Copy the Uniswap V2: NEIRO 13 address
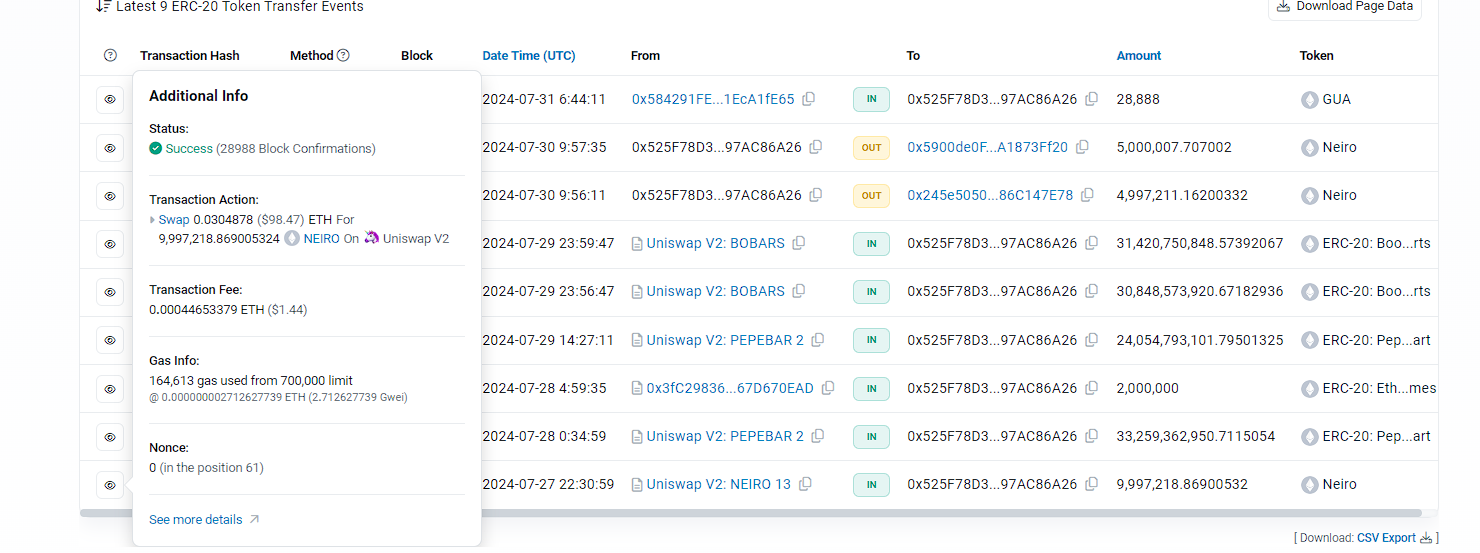This screenshot has height=553, width=1480. (x=805, y=484)
